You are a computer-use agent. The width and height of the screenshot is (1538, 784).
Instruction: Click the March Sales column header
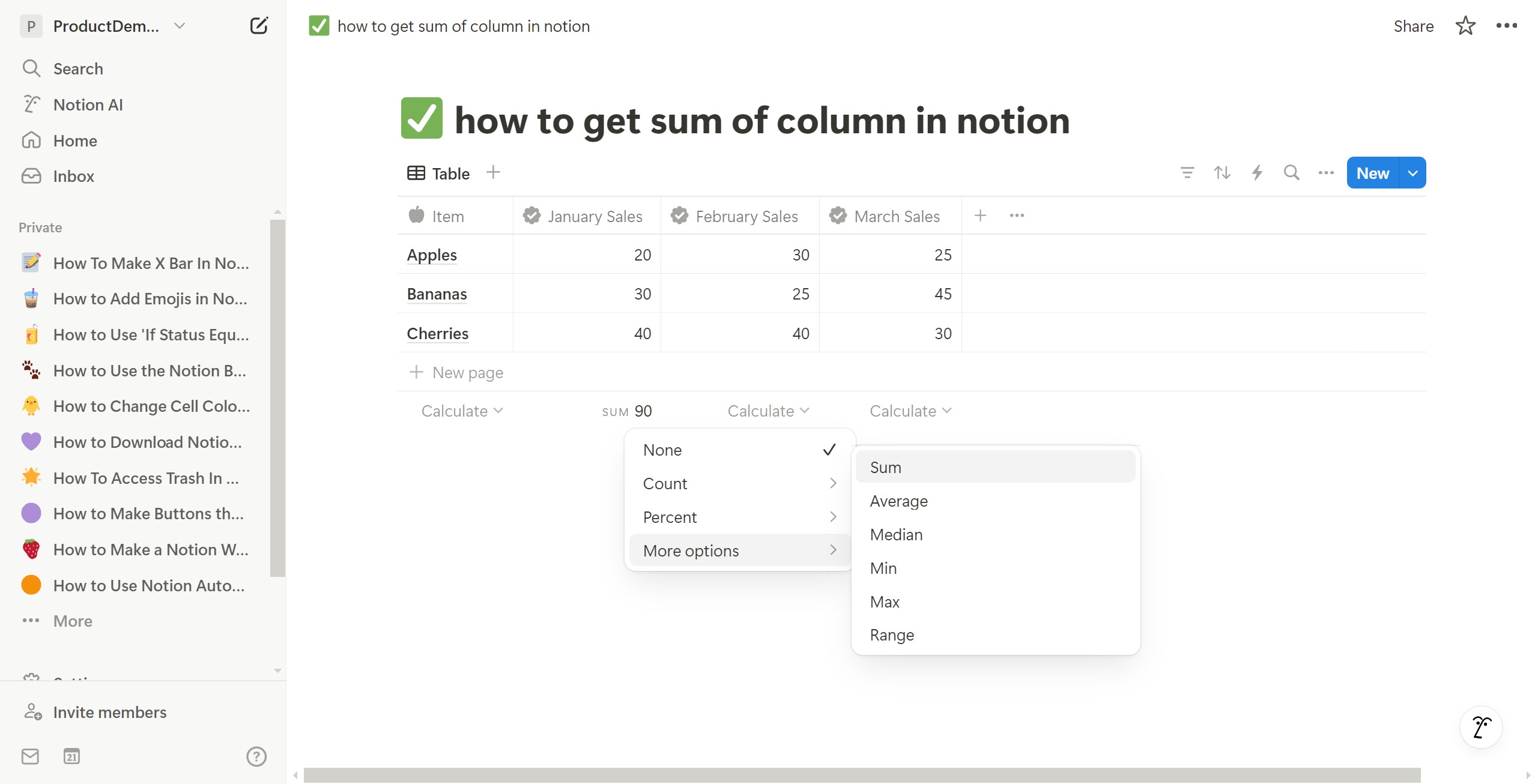coord(891,216)
